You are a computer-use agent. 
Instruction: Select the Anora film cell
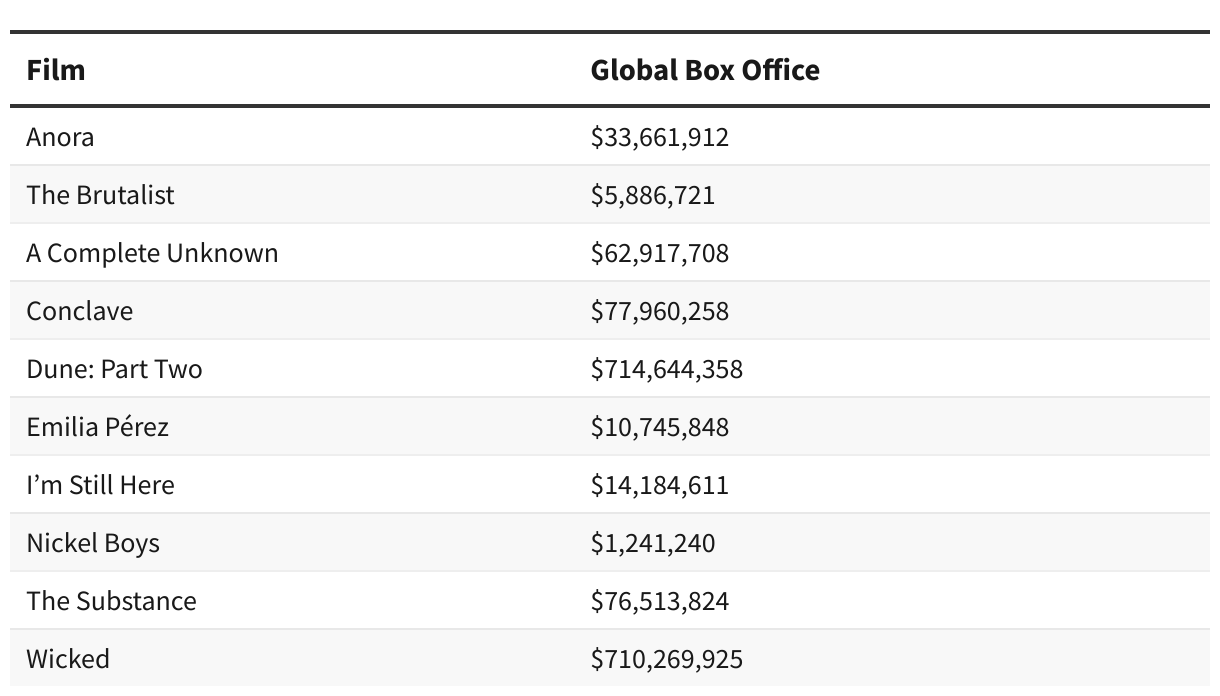(60, 137)
